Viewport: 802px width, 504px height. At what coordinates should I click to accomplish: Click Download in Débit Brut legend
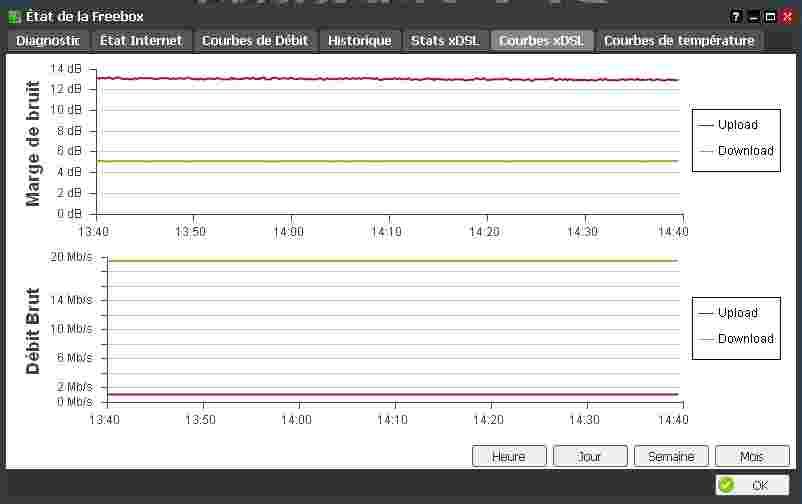746,339
